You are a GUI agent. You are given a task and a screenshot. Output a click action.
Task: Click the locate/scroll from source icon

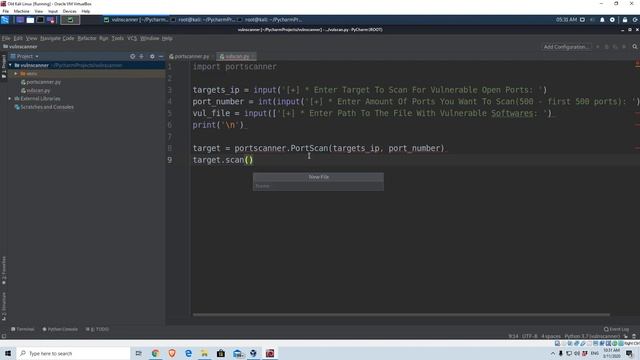click(133, 56)
